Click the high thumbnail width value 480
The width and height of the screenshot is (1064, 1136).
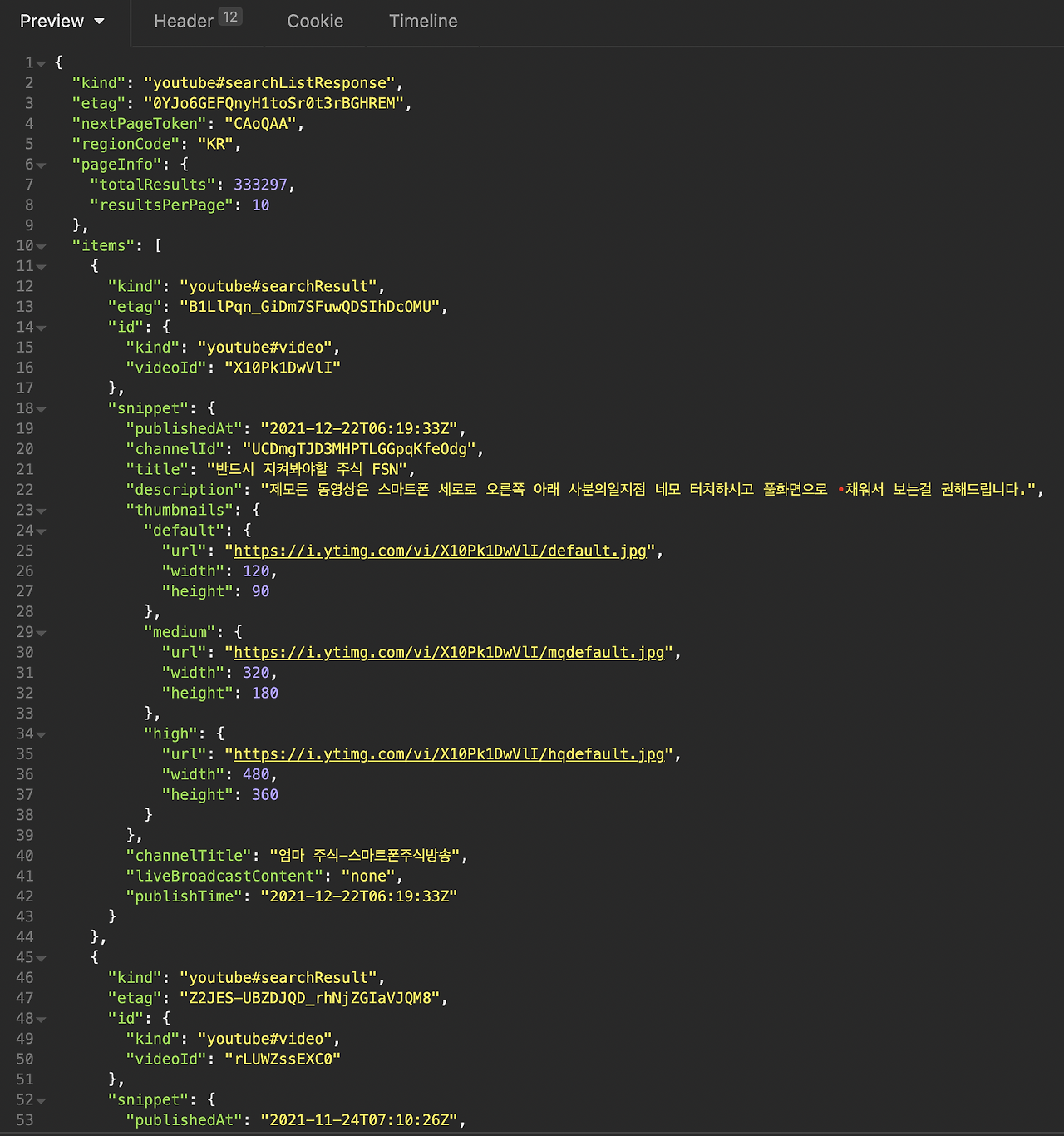click(x=256, y=774)
